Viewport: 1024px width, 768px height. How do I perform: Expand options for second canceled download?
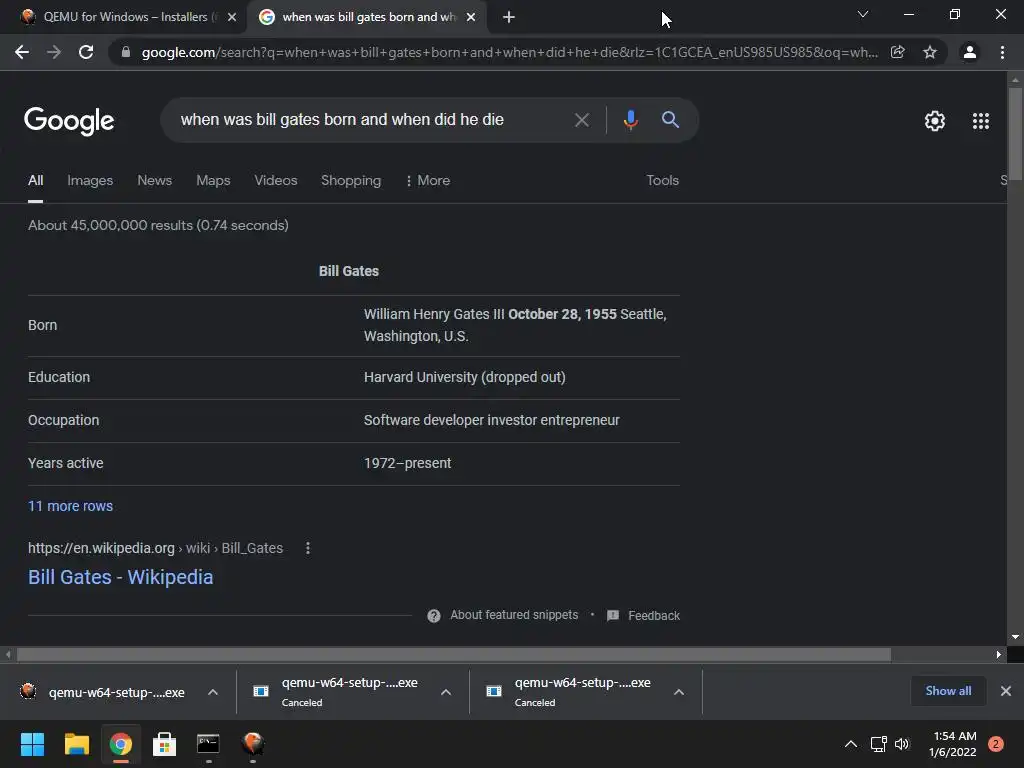(x=446, y=692)
